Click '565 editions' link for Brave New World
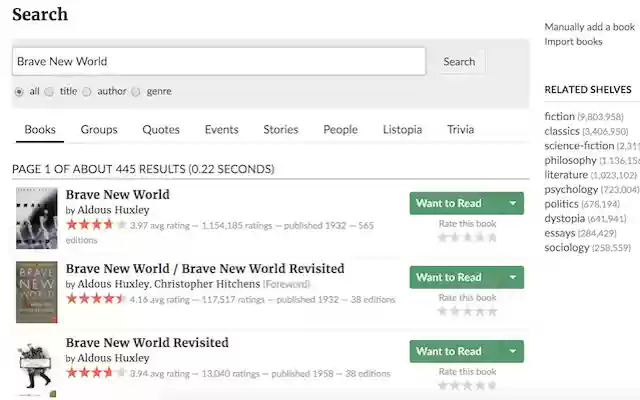 pos(366,226)
